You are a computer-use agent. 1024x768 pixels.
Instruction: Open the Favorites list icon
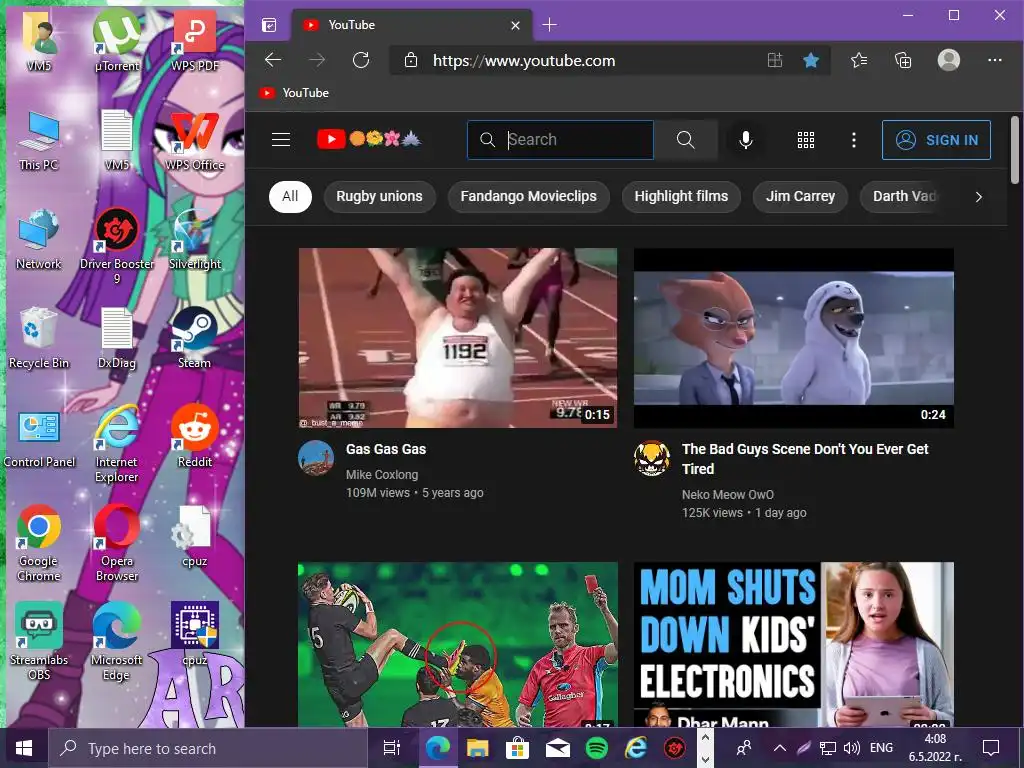tap(859, 61)
